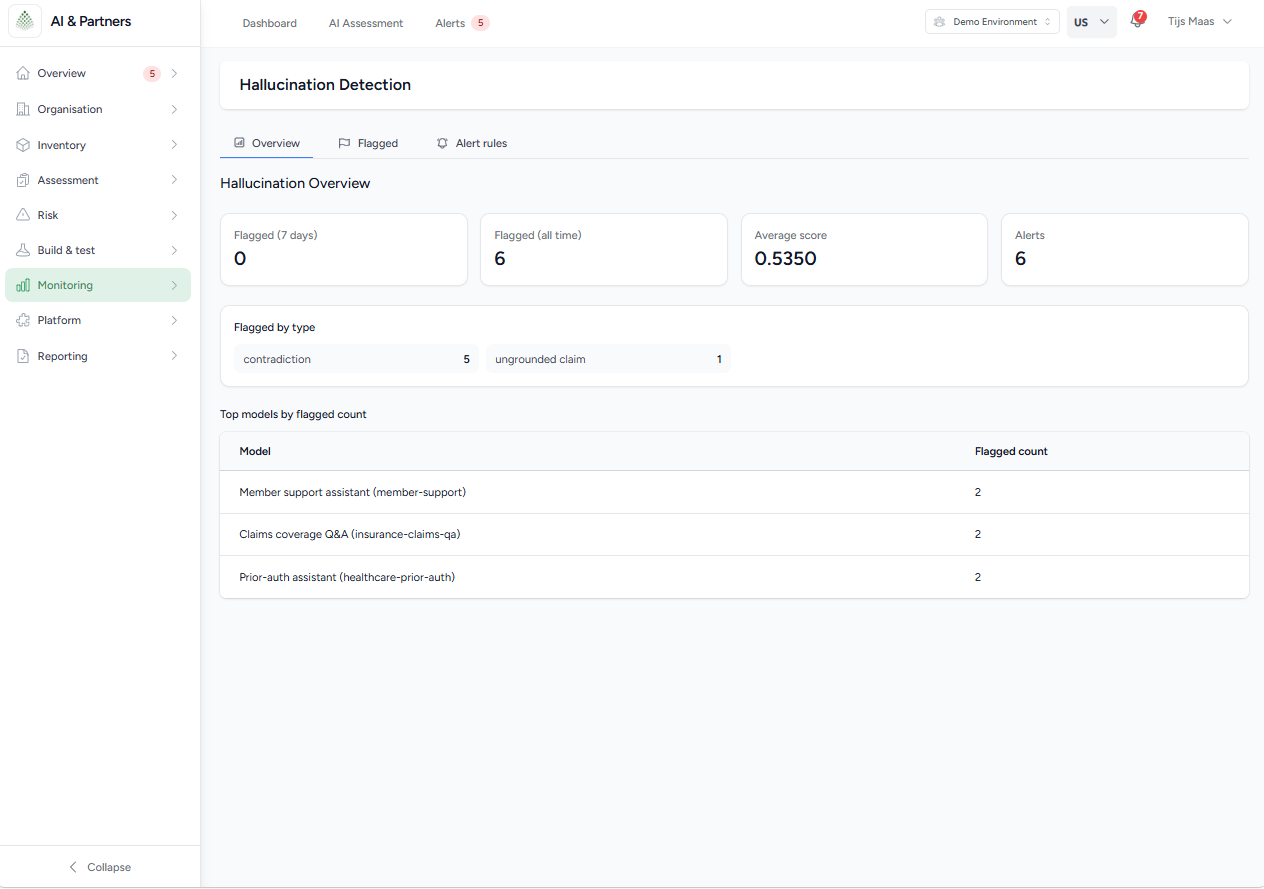Image resolution: width=1264 pixels, height=889 pixels.
Task: Click the Flagged (7 days) card
Action: (x=343, y=249)
